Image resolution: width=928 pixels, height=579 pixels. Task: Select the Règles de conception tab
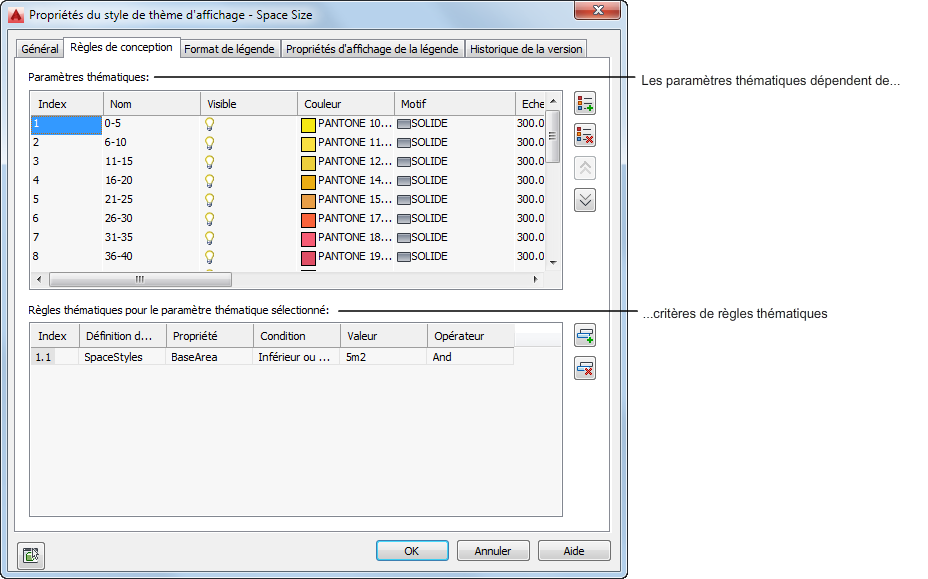[x=121, y=47]
